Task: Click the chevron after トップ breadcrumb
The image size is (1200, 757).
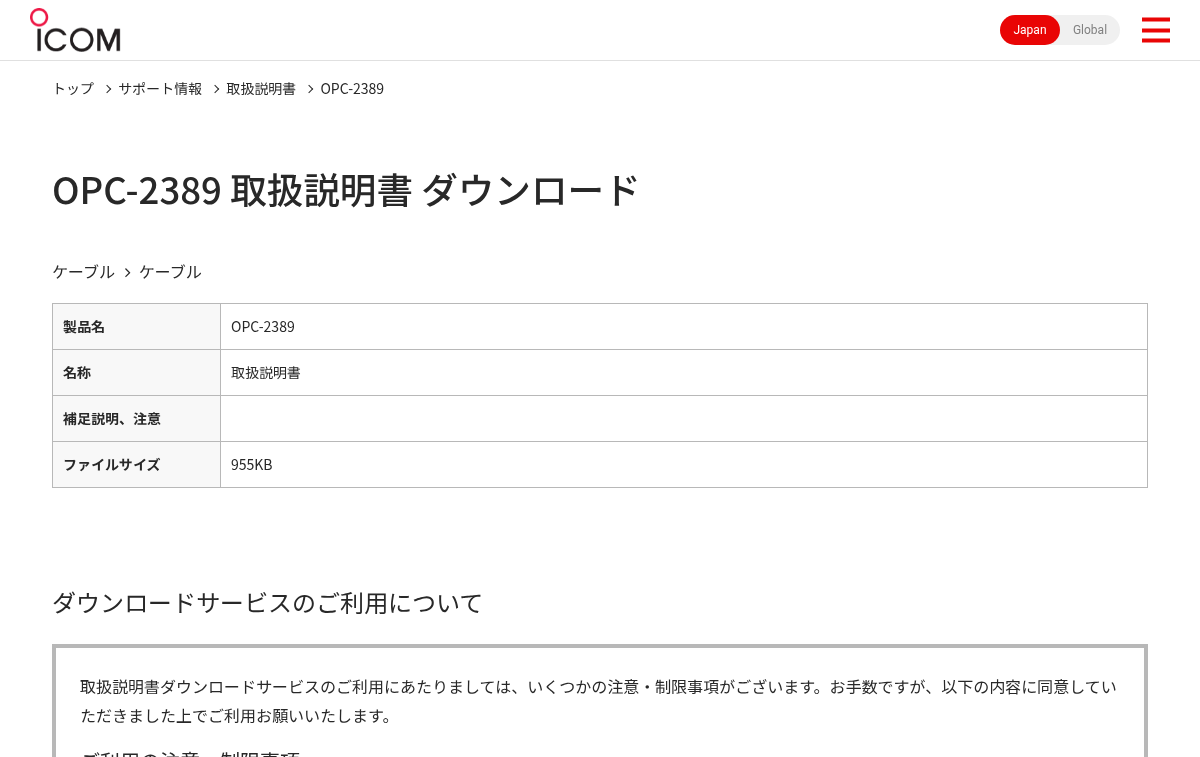Action: (x=108, y=89)
